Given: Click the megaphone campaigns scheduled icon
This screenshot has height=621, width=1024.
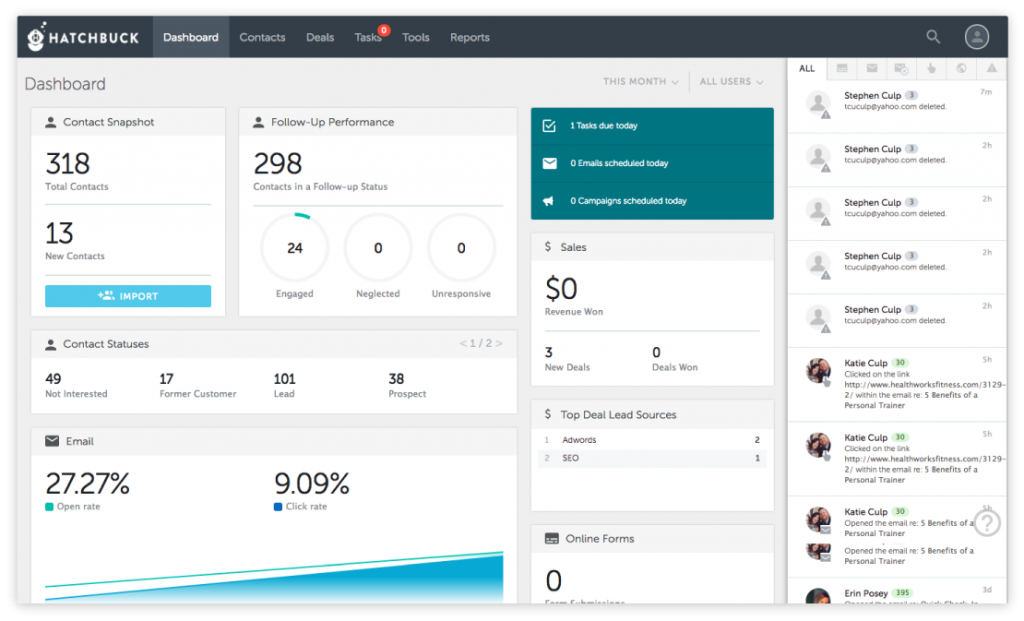Looking at the screenshot, I should tap(549, 201).
